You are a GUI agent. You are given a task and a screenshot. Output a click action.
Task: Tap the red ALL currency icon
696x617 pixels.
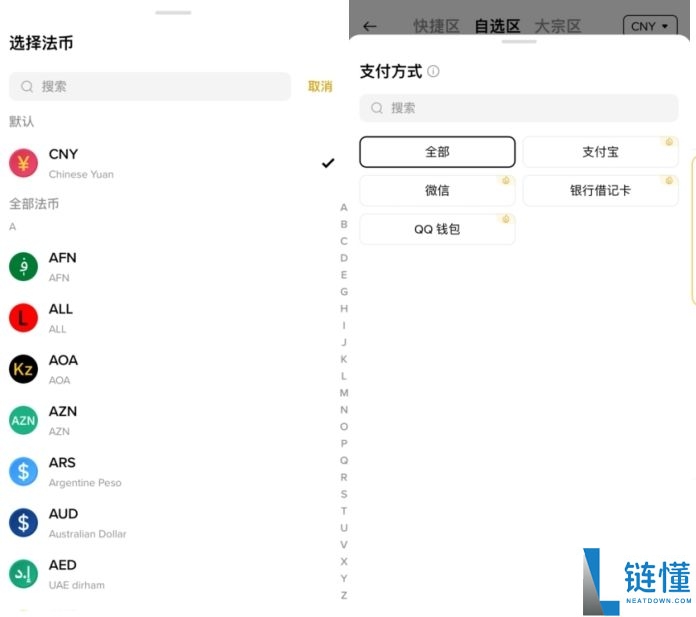pyautogui.click(x=24, y=318)
